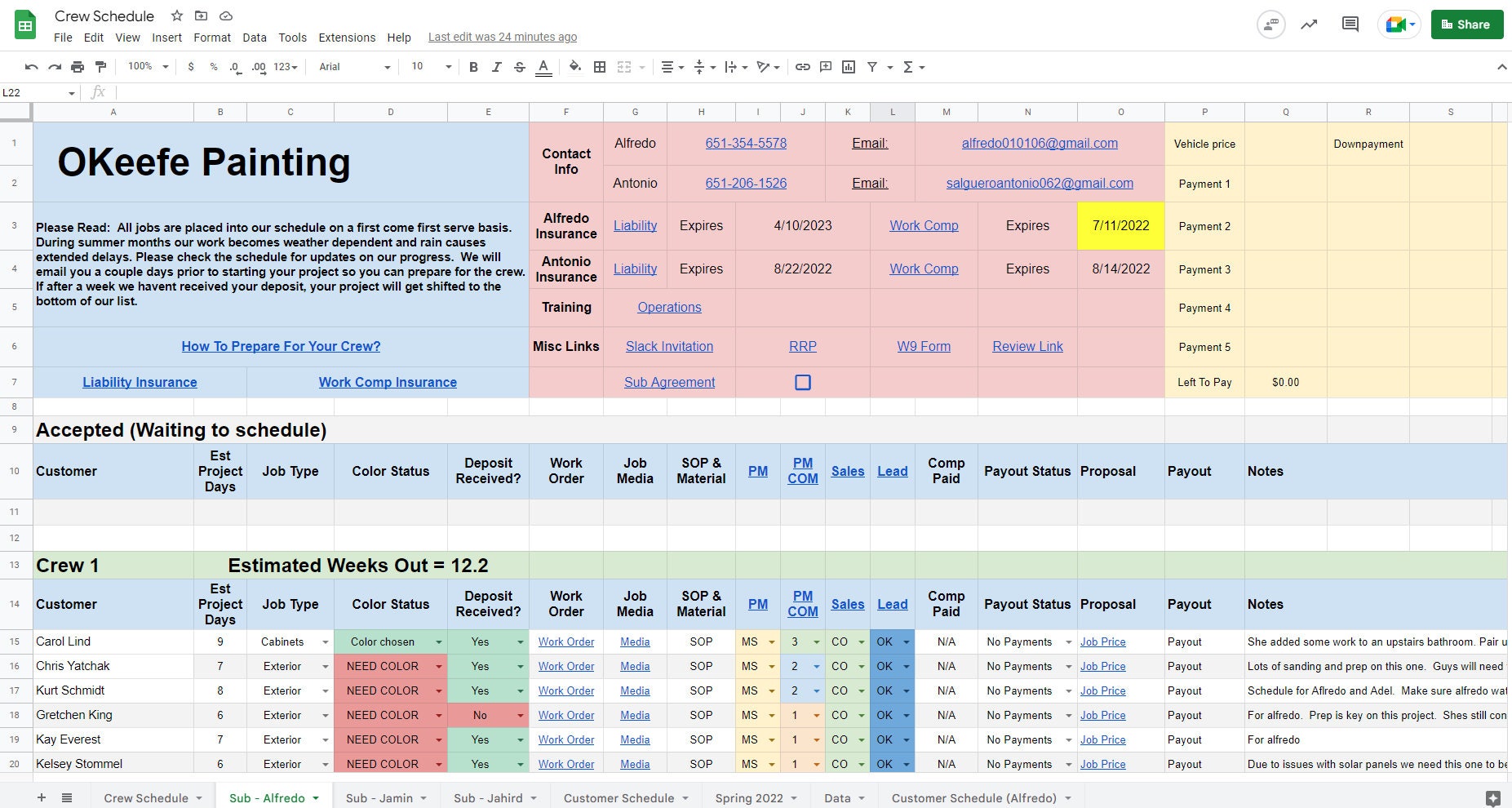The height and width of the screenshot is (808, 1512).
Task: Open the Extensions menu
Action: coord(346,37)
